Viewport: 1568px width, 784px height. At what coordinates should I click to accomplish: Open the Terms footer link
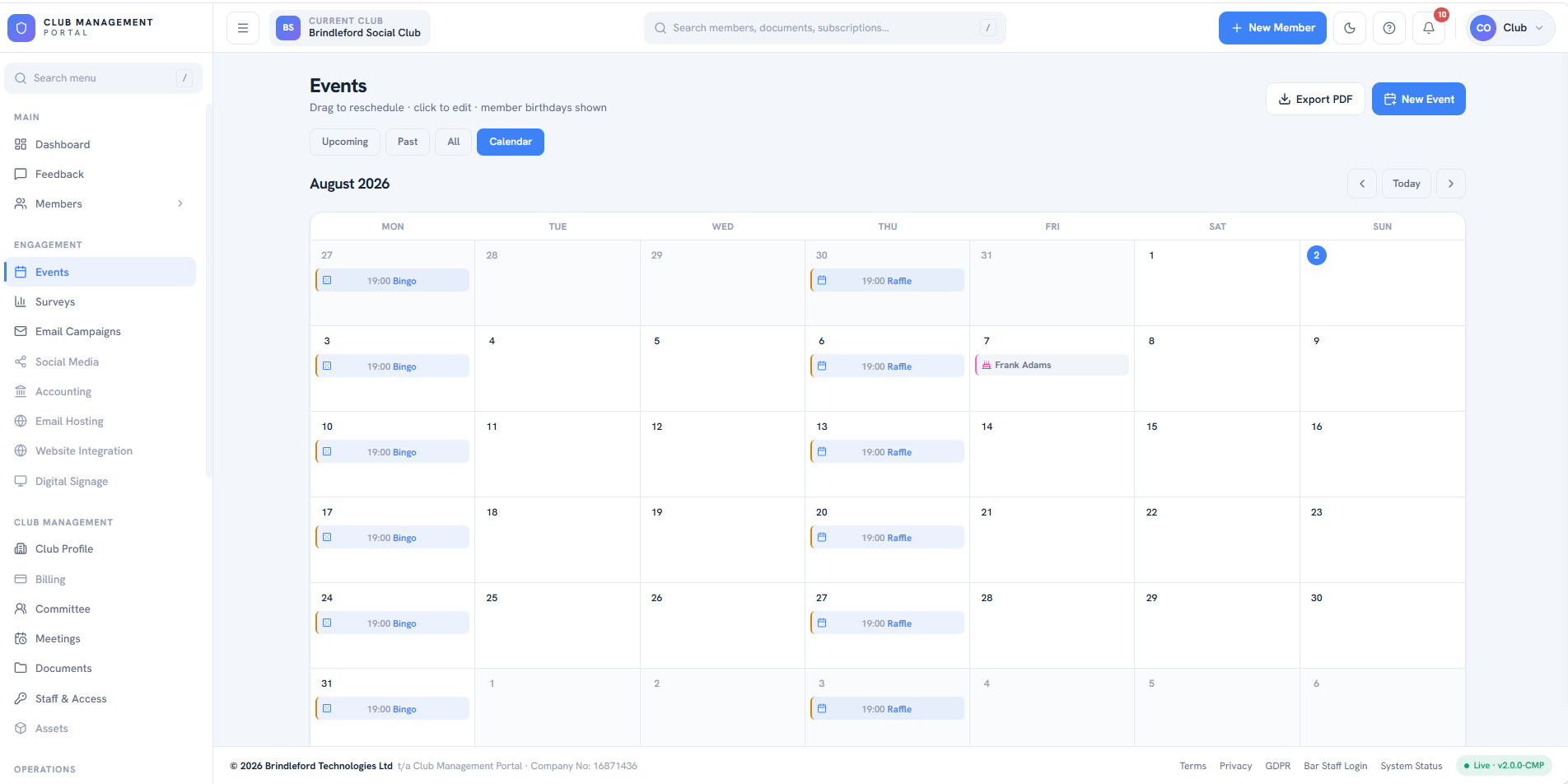(1192, 766)
